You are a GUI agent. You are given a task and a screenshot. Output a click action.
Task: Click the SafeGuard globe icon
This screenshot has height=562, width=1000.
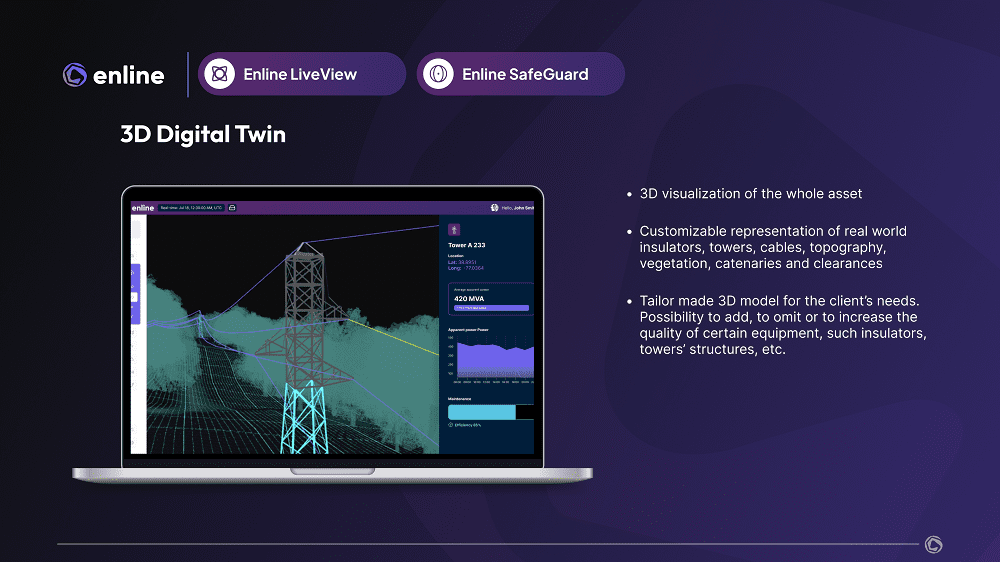438,74
